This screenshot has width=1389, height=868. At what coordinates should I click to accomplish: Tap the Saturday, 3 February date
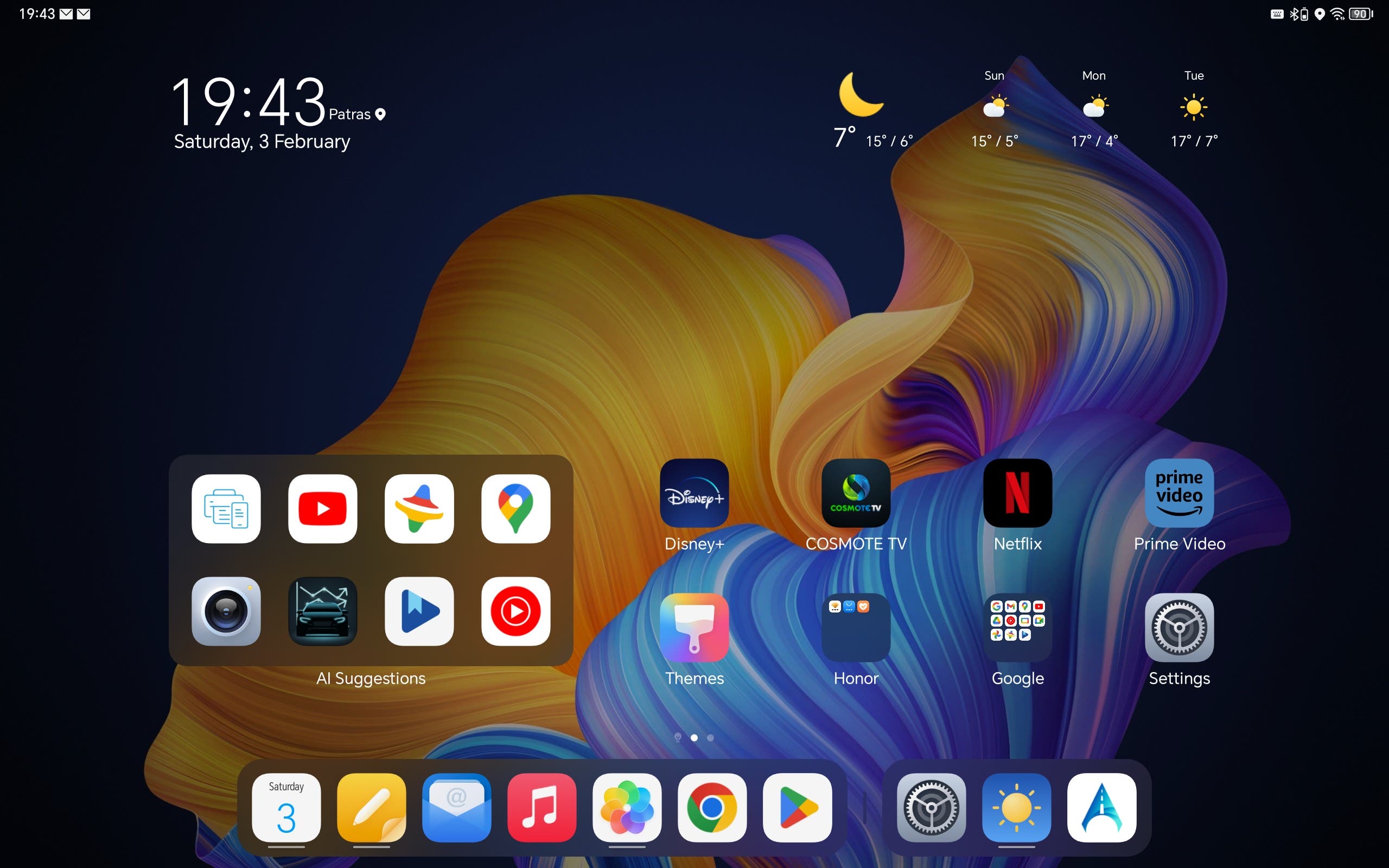point(262,141)
